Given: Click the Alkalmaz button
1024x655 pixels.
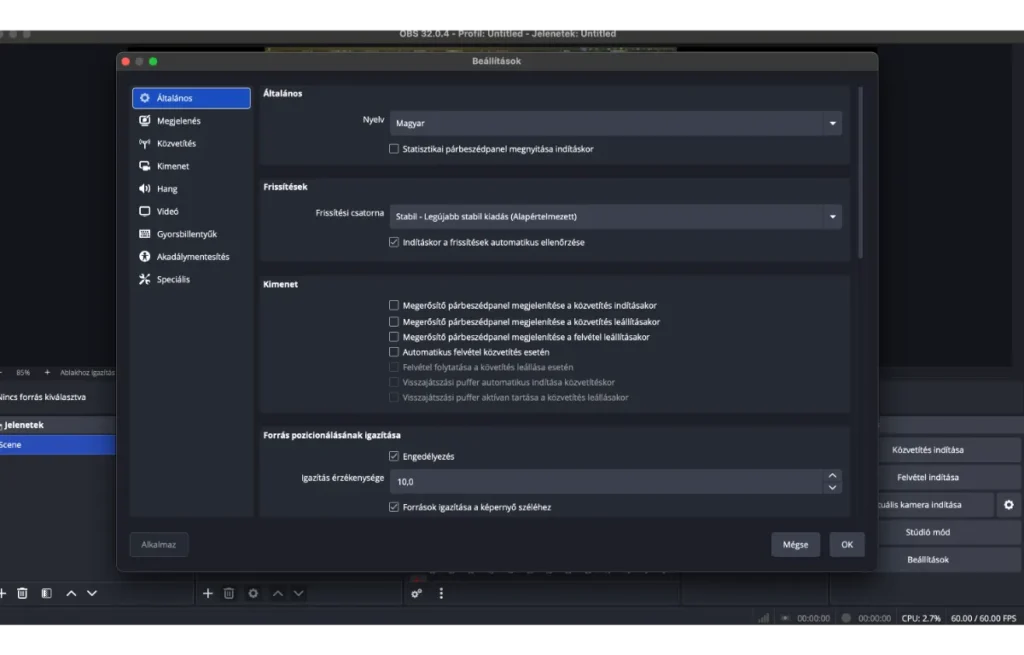Looking at the screenshot, I should (x=159, y=545).
